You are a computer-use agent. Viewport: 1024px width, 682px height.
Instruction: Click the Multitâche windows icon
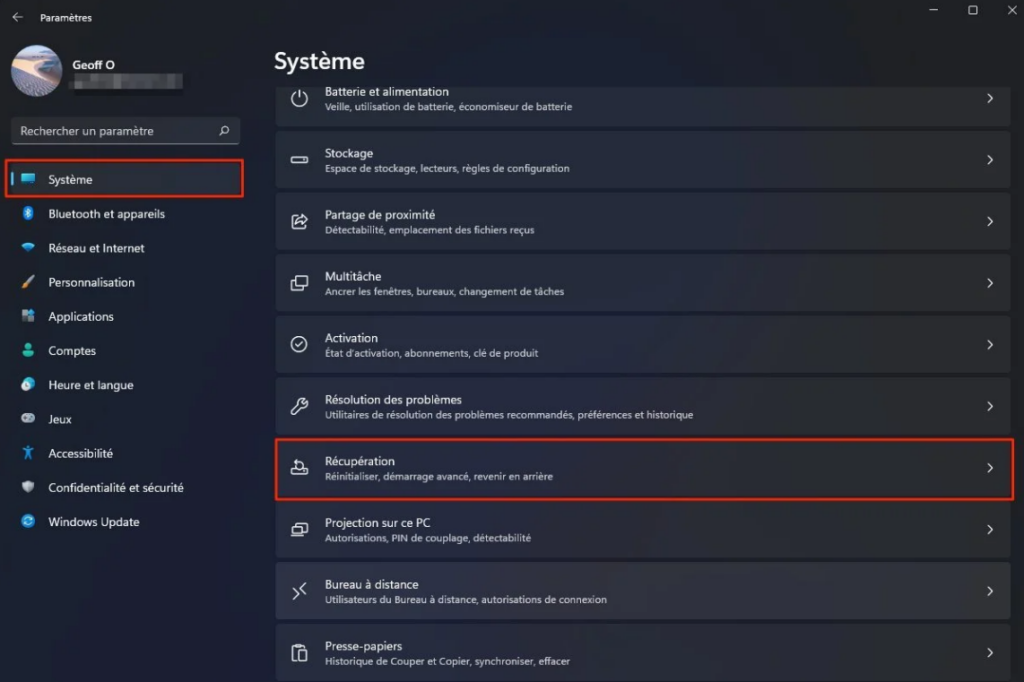point(299,283)
